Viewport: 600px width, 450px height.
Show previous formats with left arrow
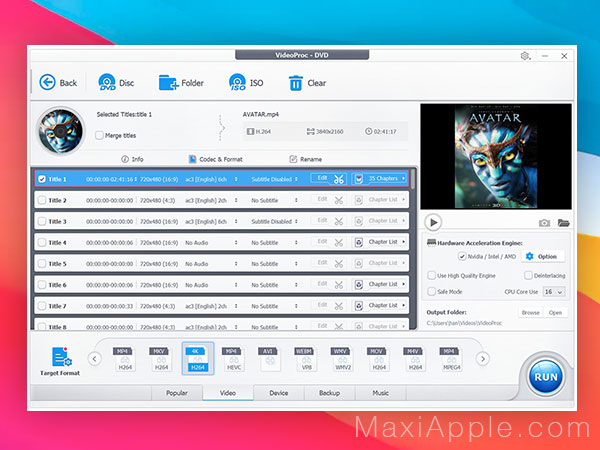pyautogui.click(x=95, y=359)
